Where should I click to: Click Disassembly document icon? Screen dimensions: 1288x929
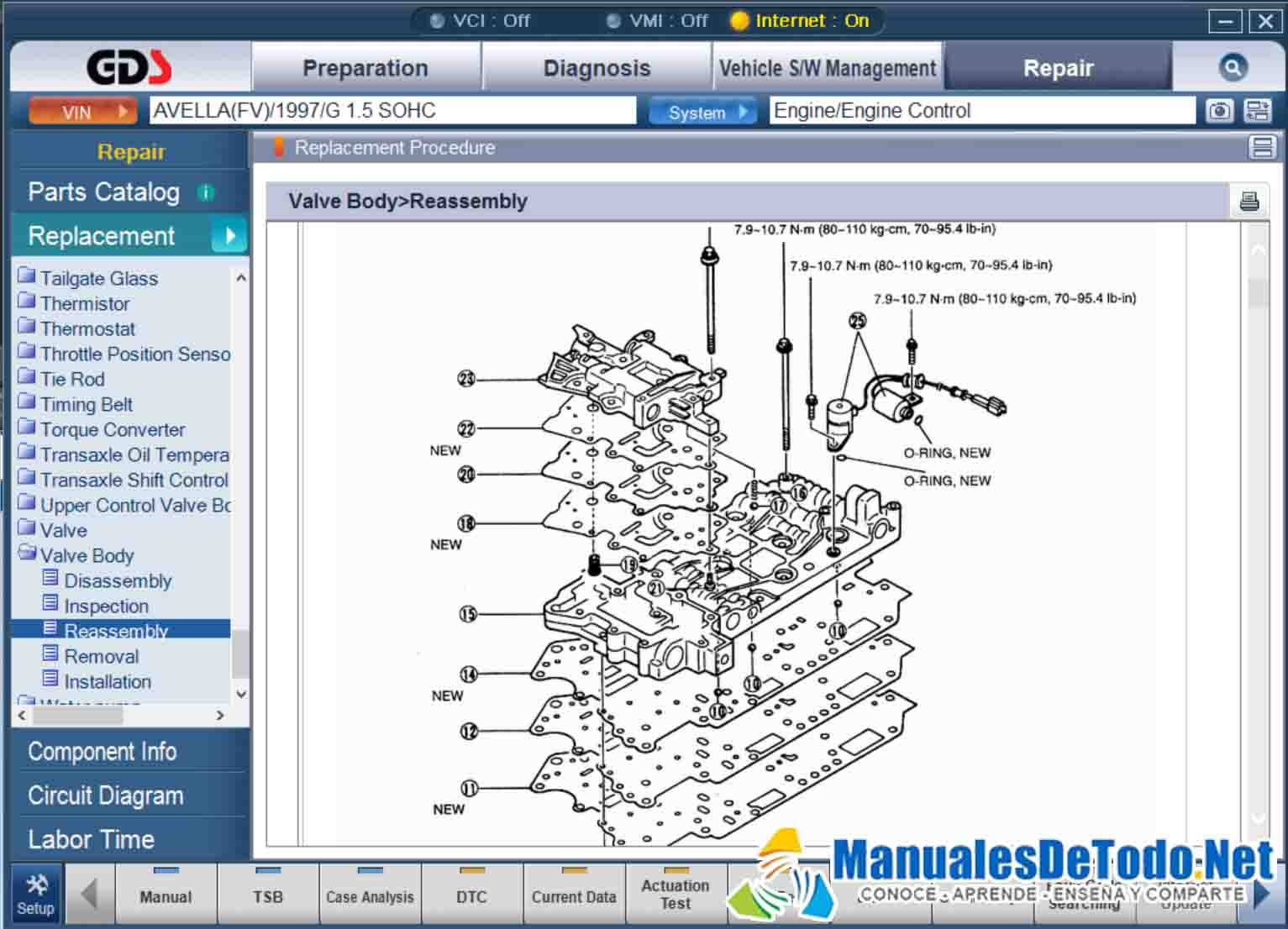tap(50, 579)
